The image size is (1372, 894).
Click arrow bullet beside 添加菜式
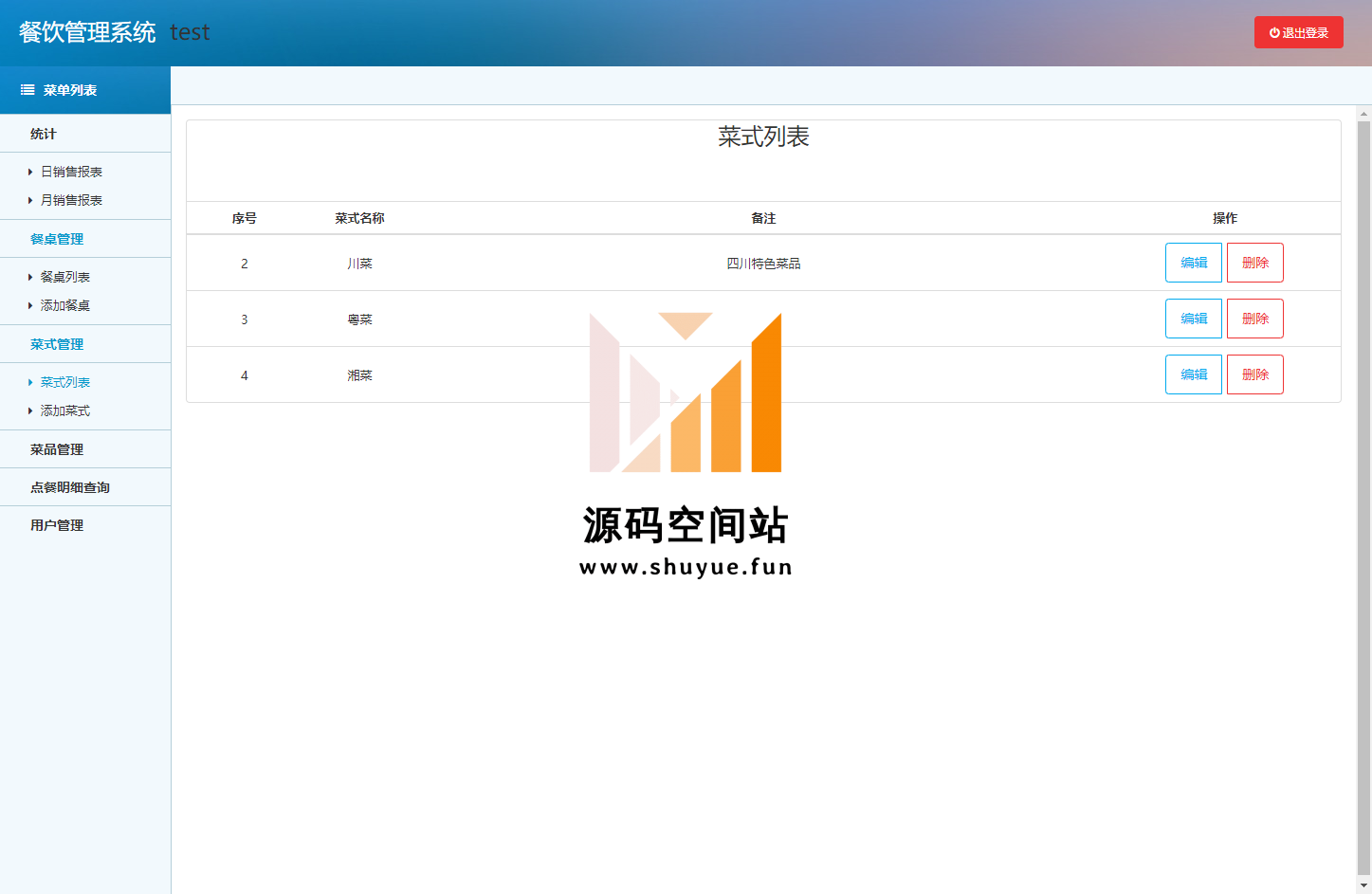30,411
